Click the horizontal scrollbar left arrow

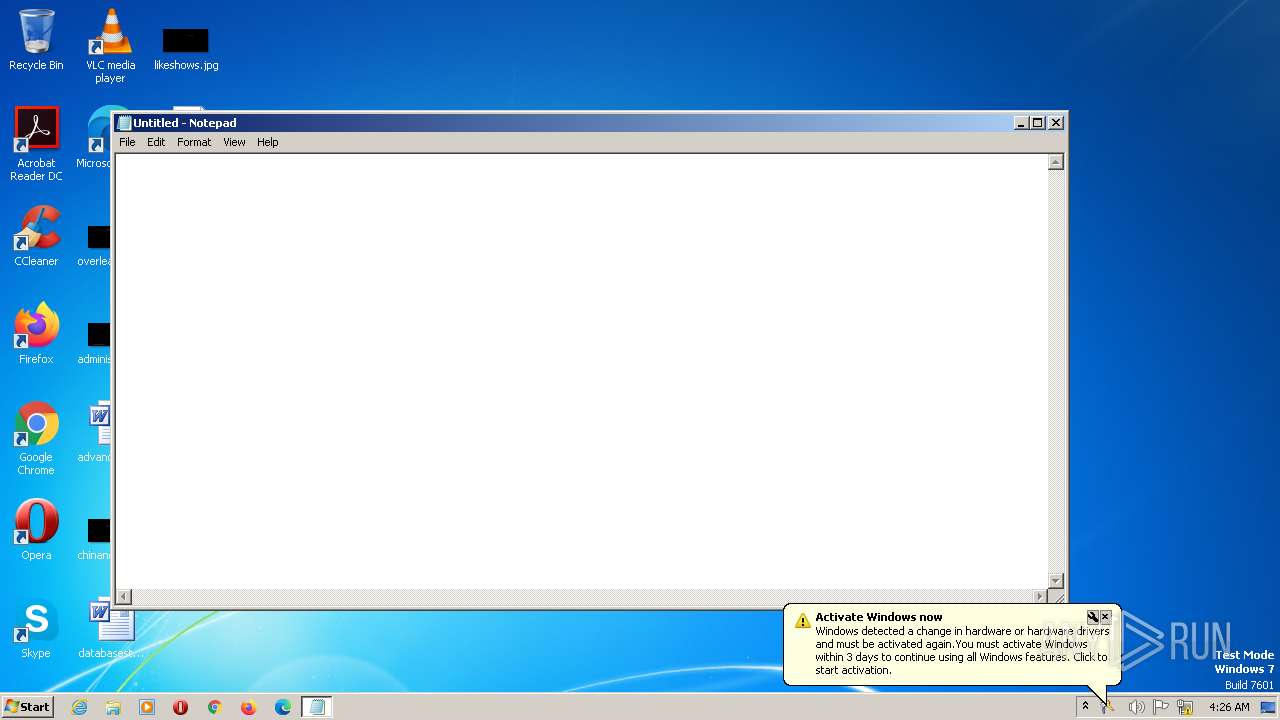pyautogui.click(x=124, y=596)
